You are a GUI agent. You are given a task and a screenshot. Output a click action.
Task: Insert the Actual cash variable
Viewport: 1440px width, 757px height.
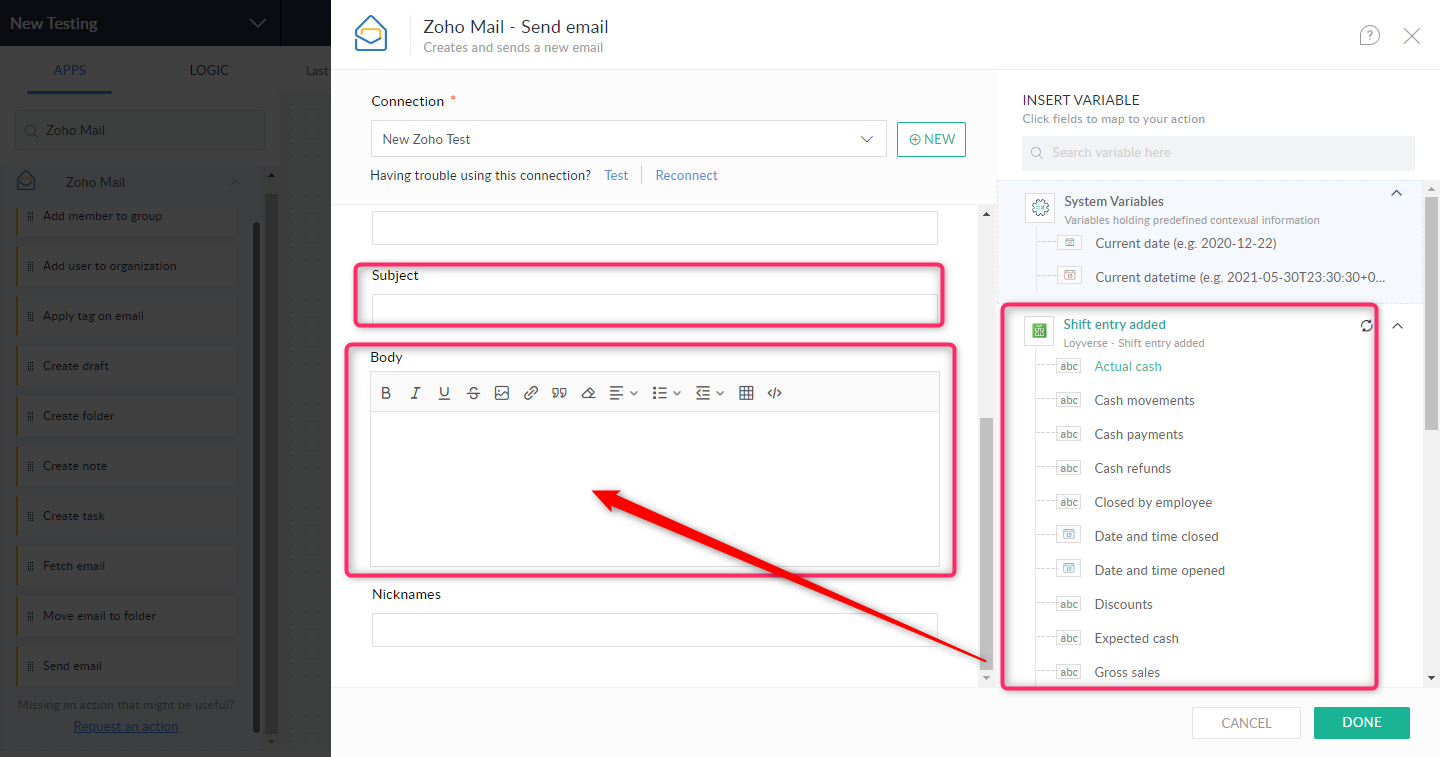click(x=1127, y=366)
